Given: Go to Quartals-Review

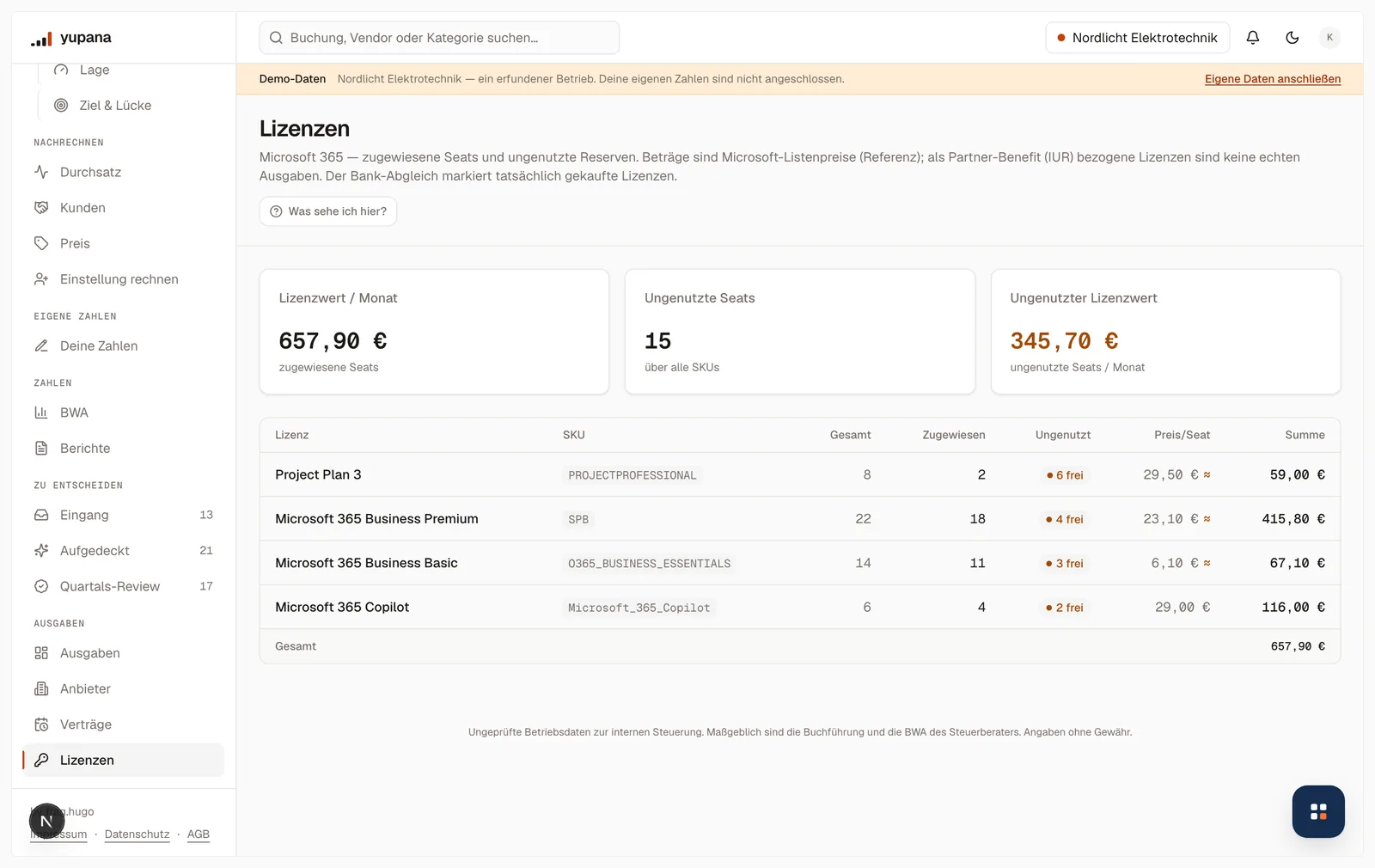Looking at the screenshot, I should (x=124, y=586).
